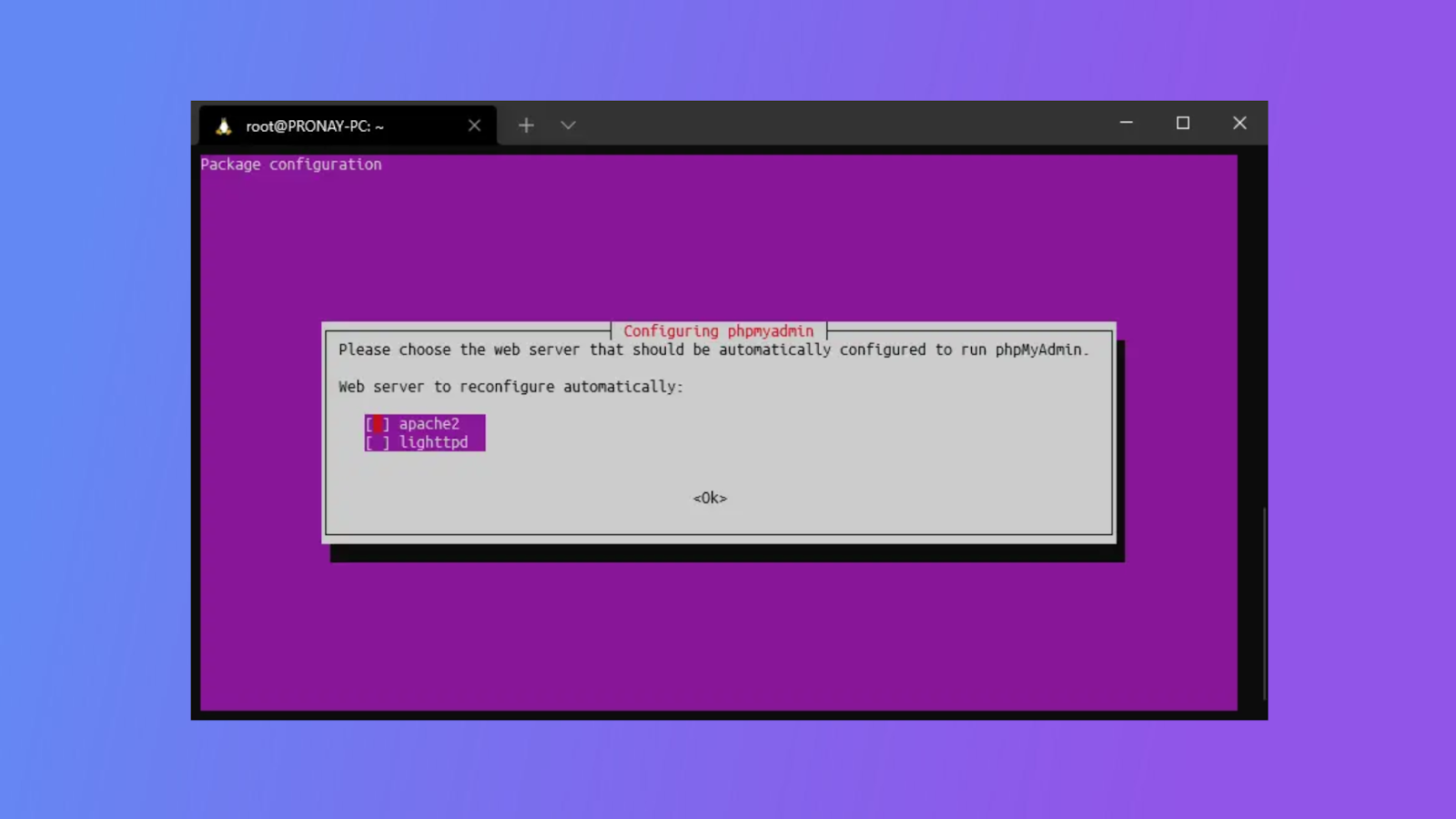Maximize the terminal window
This screenshot has height=819, width=1456.
(x=1183, y=123)
